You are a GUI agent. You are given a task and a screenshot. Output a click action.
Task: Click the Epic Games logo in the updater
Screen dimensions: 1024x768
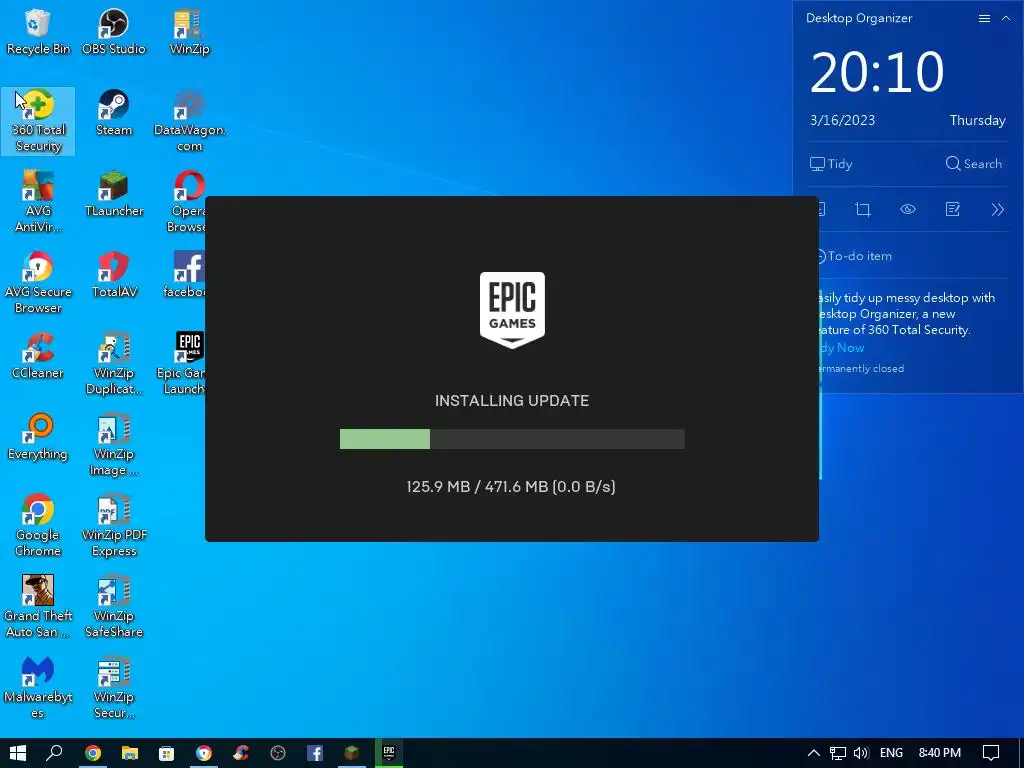[512, 310]
